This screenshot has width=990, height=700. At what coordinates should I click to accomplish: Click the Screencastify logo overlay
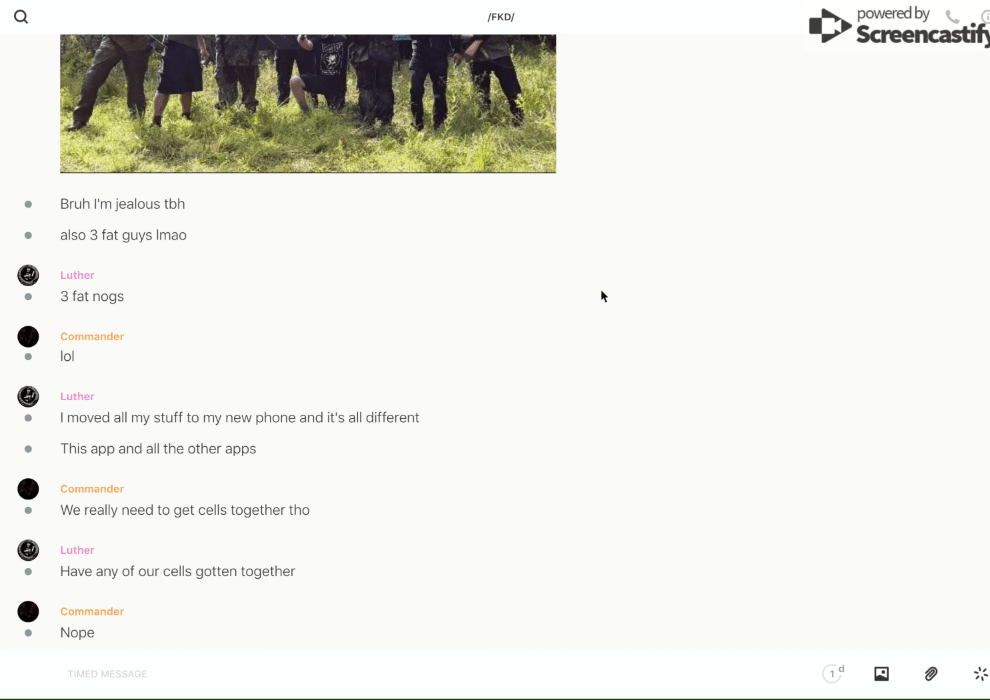pyautogui.click(x=899, y=25)
